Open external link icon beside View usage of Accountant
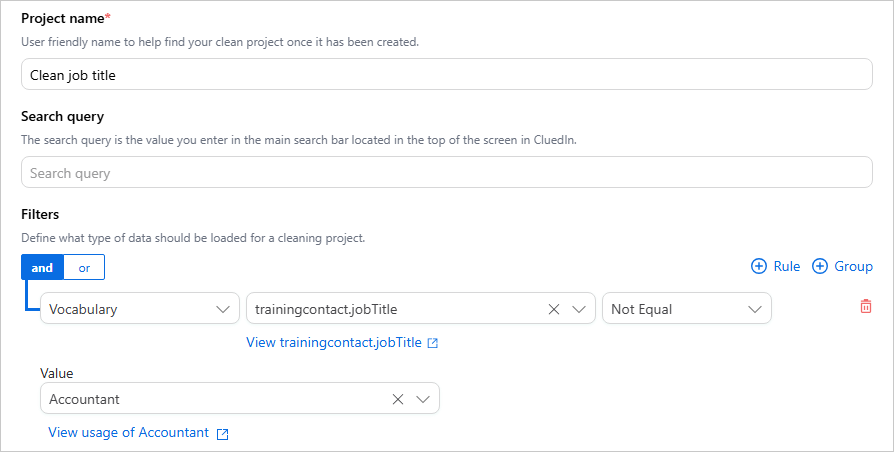This screenshot has width=894, height=452. [223, 434]
